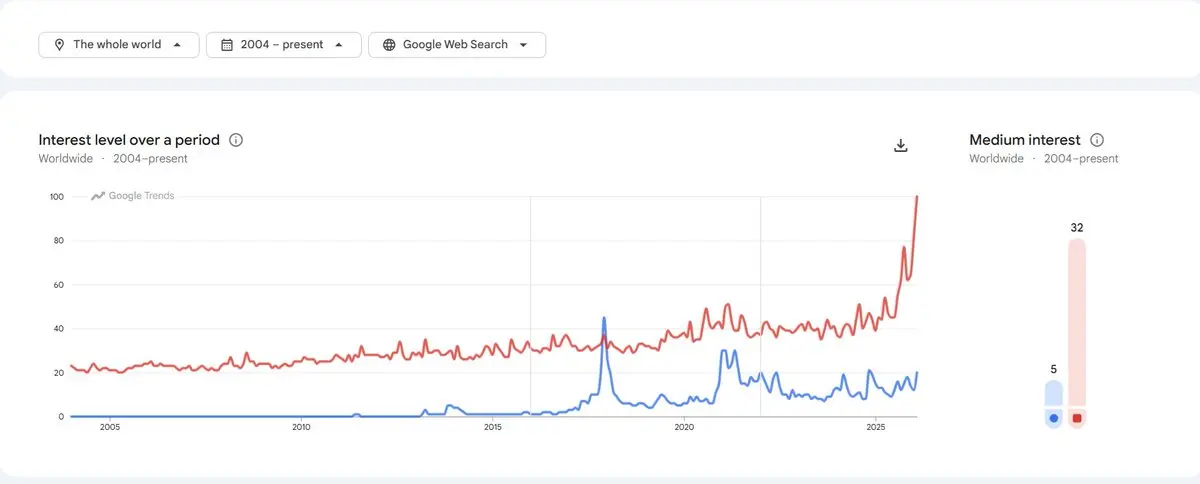This screenshot has height=484, width=1200.
Task: Click the red line's peak at 100
Action: pos(917,197)
